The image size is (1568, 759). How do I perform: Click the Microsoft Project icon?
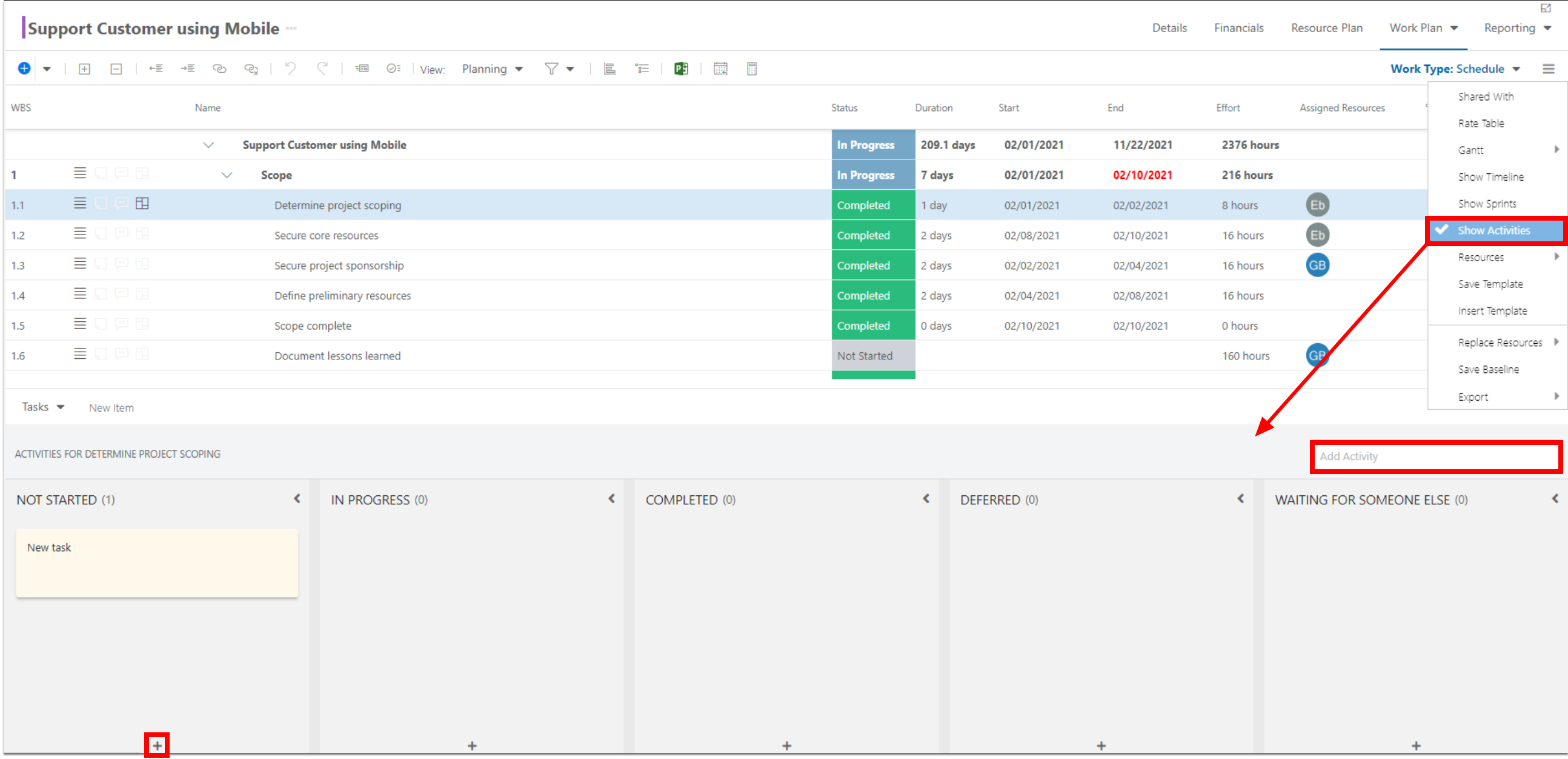(681, 69)
